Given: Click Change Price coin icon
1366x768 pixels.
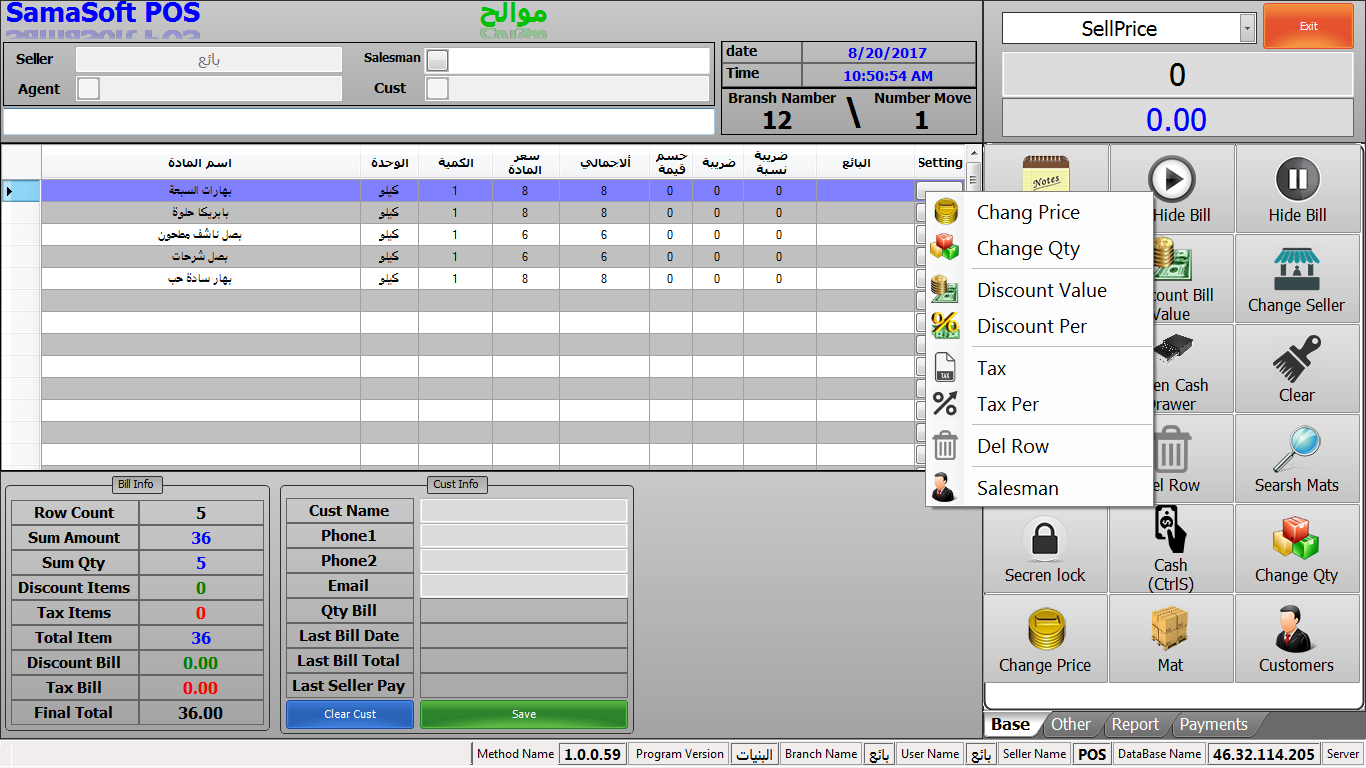Looking at the screenshot, I should coord(1045,630).
